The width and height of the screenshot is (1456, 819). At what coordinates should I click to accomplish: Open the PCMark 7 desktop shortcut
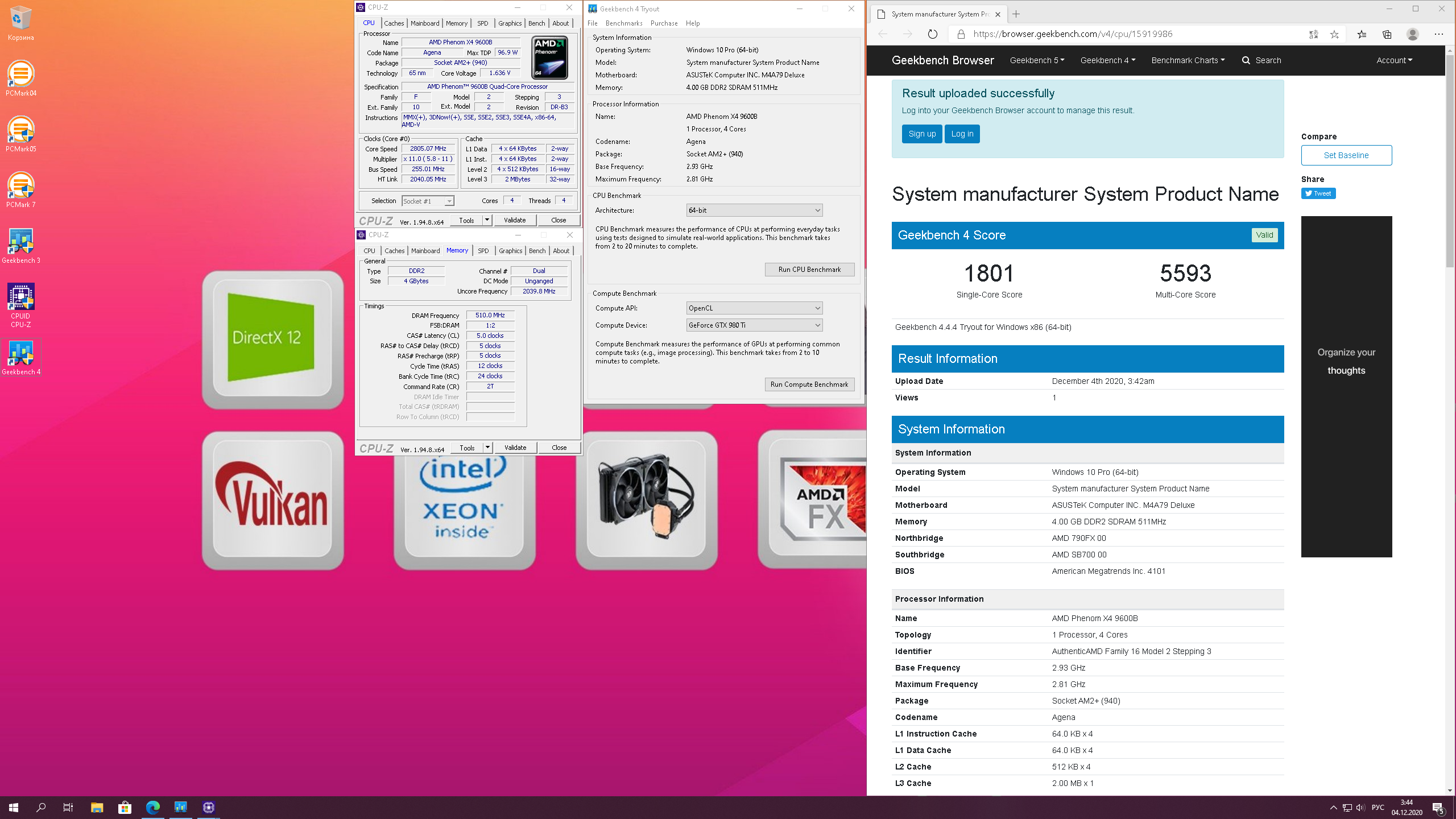[x=20, y=190]
